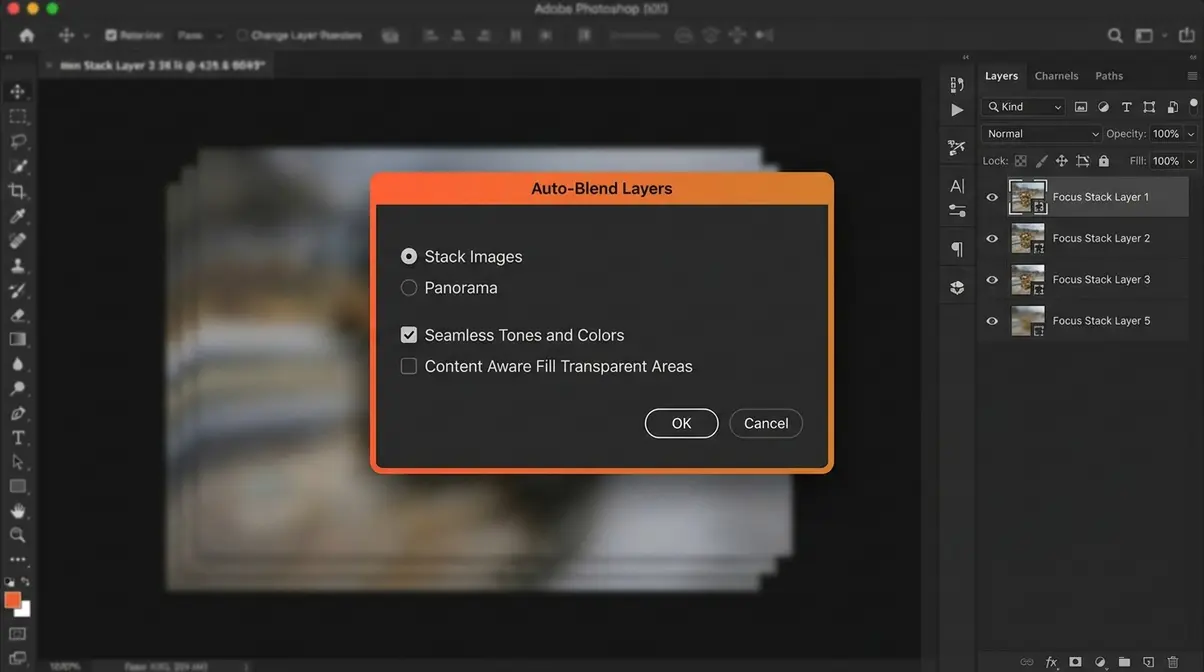
Task: Select the Move tool in the toolbar
Action: [17, 92]
